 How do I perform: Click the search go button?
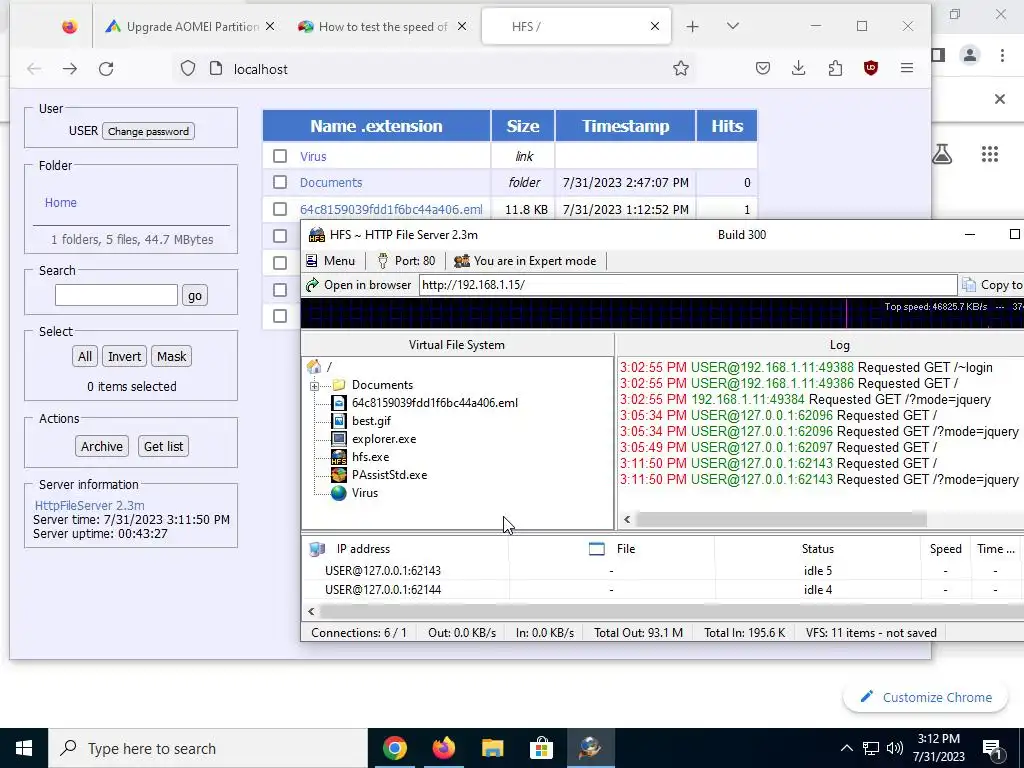pyautogui.click(x=195, y=295)
